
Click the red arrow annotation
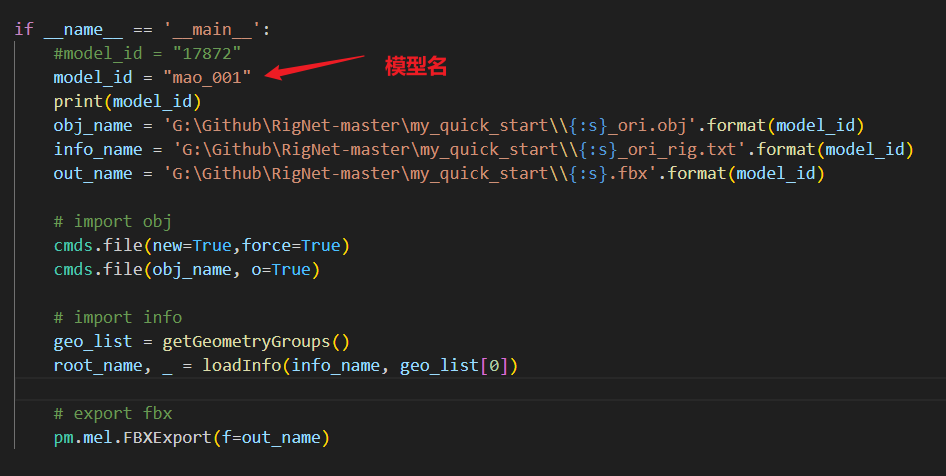point(314,67)
